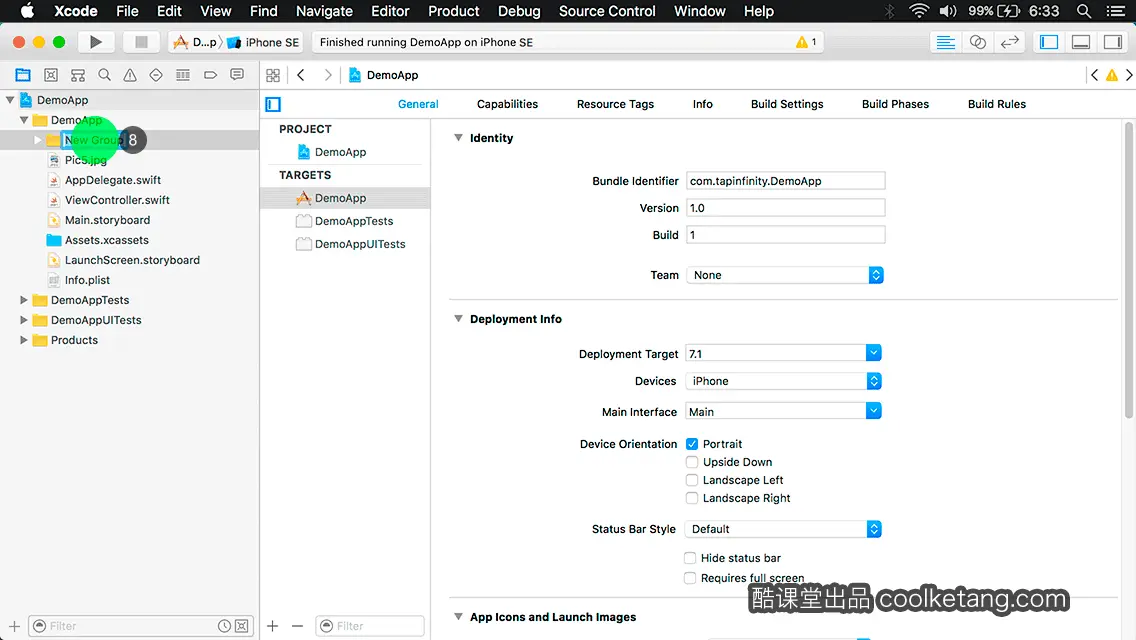Open Spotlight search in menu bar
1136x640 pixels.
coord(1084,11)
